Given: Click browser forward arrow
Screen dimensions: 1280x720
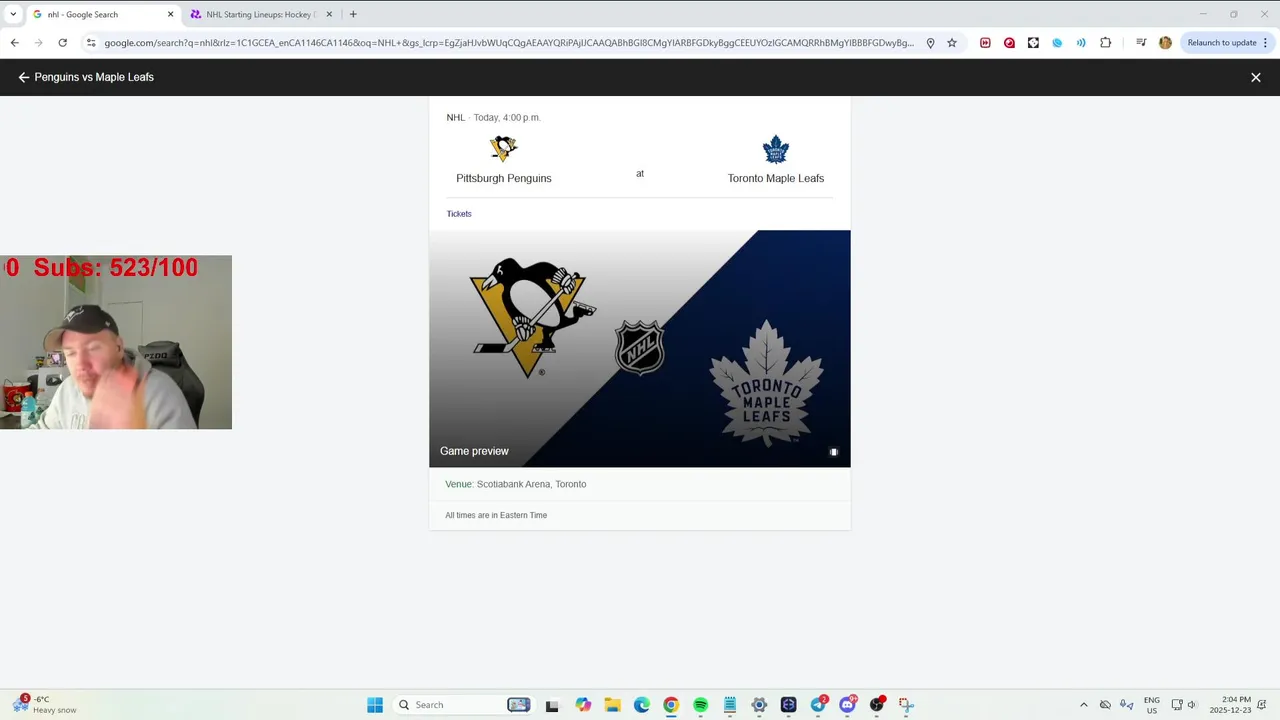Looking at the screenshot, I should (x=38, y=43).
